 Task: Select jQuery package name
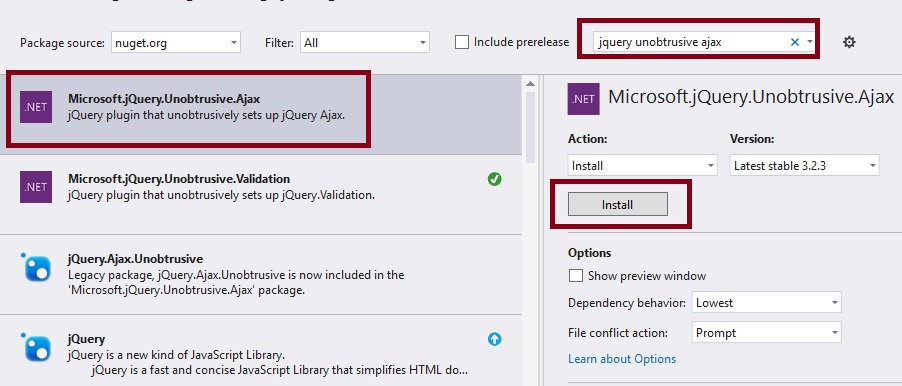[x=86, y=339]
